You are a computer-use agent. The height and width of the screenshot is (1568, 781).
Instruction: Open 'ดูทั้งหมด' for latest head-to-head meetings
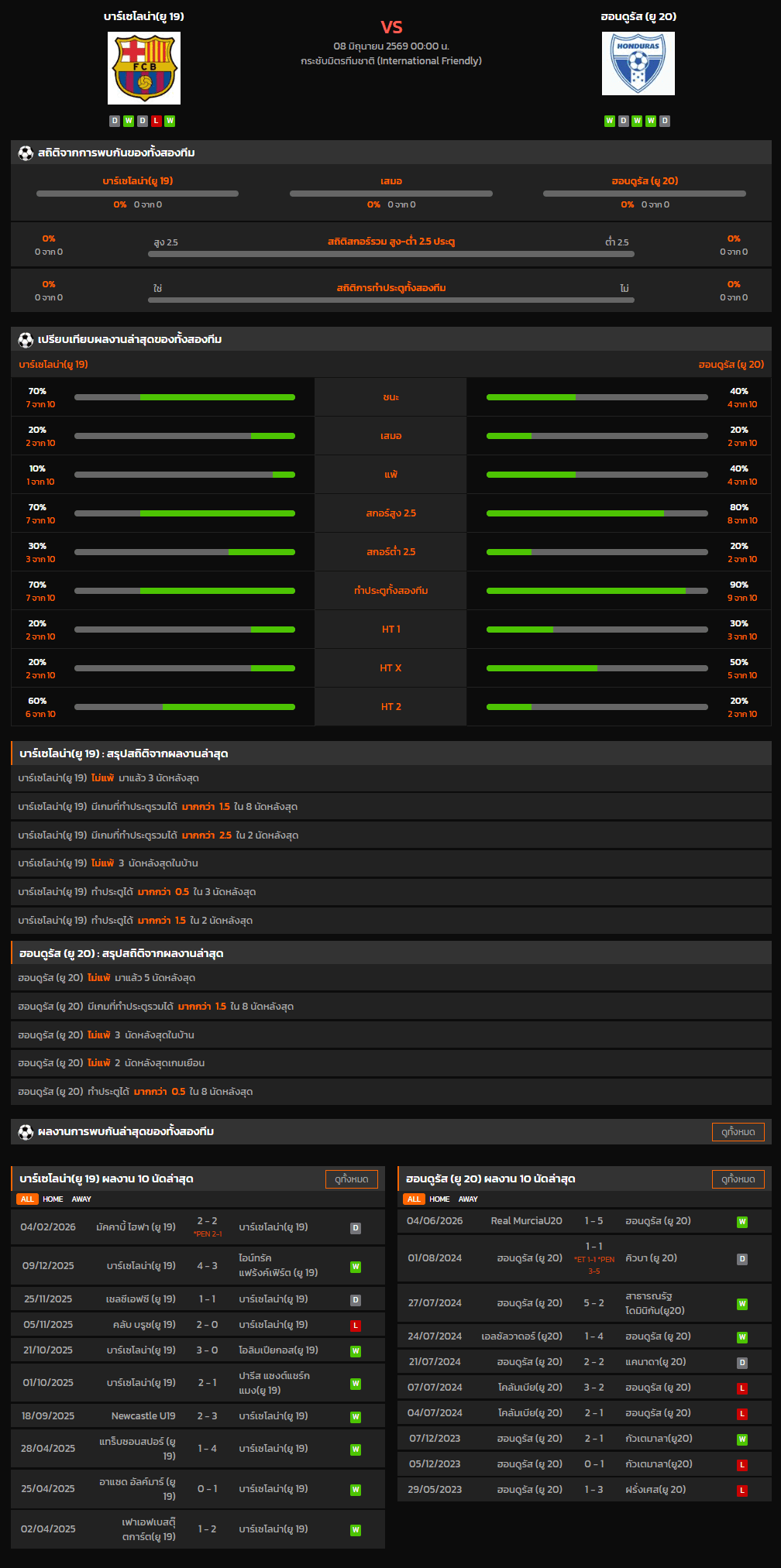pyautogui.click(x=738, y=1132)
